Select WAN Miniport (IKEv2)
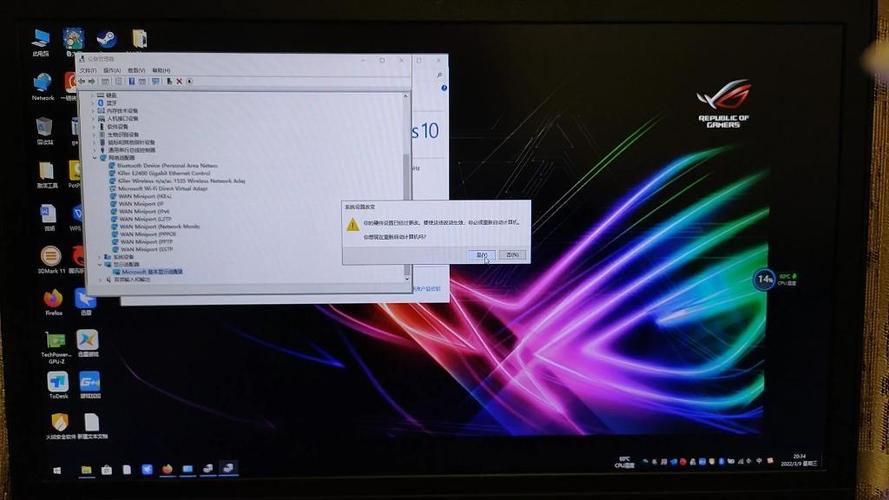The height and width of the screenshot is (500, 889). tap(141, 196)
